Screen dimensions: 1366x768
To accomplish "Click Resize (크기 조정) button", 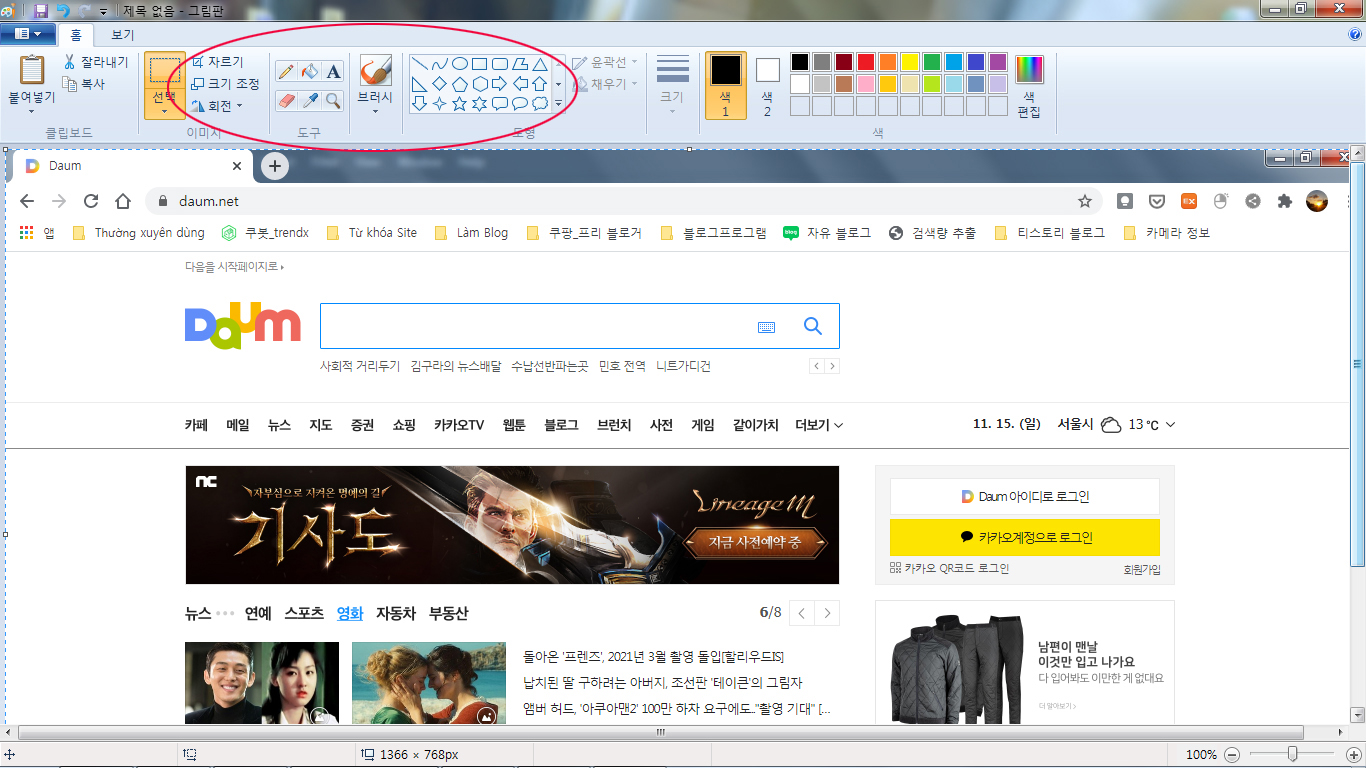I will tap(225, 84).
